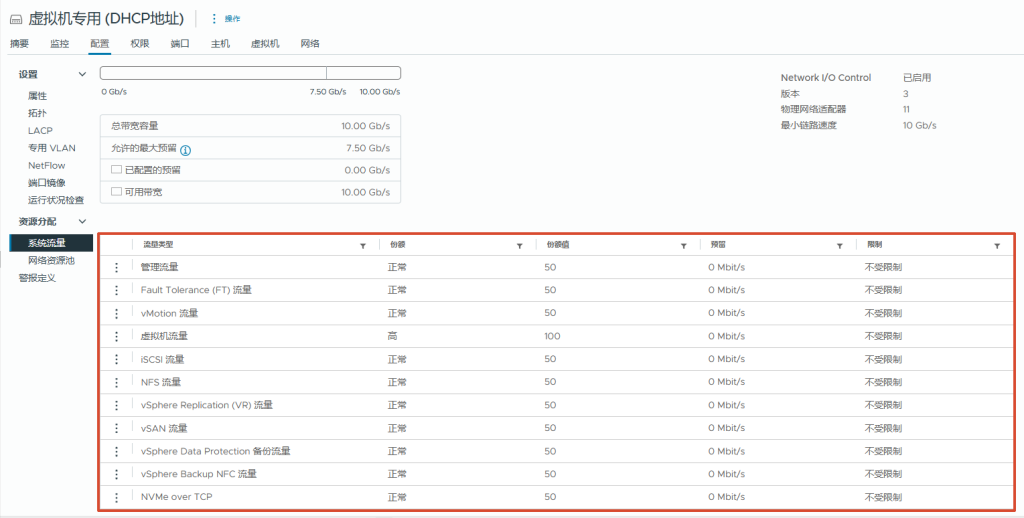Click the filter icon in 份额值 column
The width and height of the screenshot is (1024, 518).
click(683, 245)
